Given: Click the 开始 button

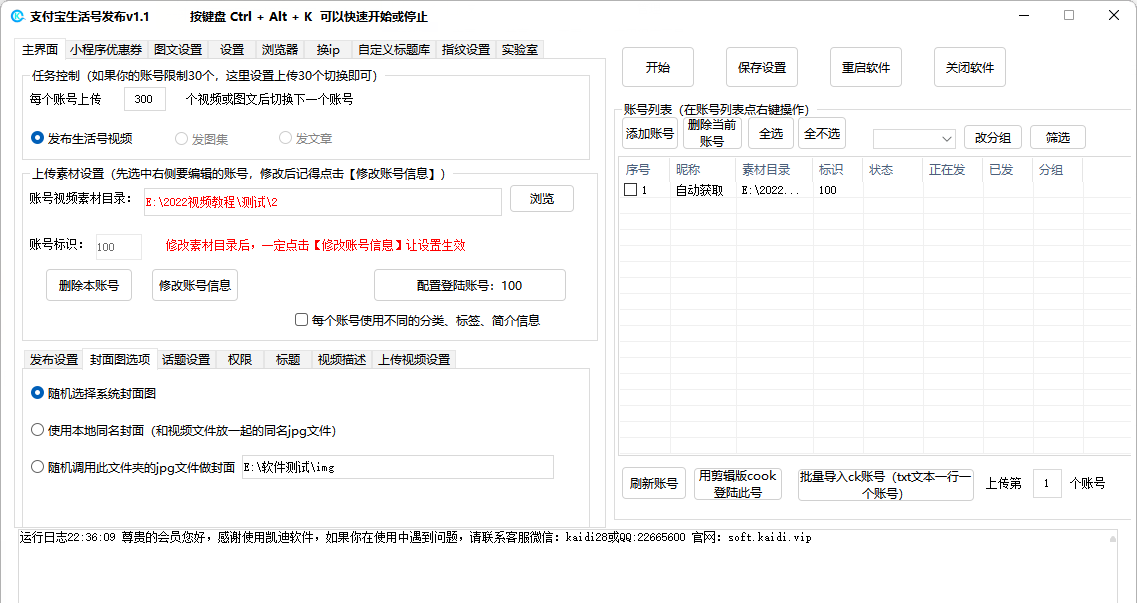Looking at the screenshot, I should (658, 67).
